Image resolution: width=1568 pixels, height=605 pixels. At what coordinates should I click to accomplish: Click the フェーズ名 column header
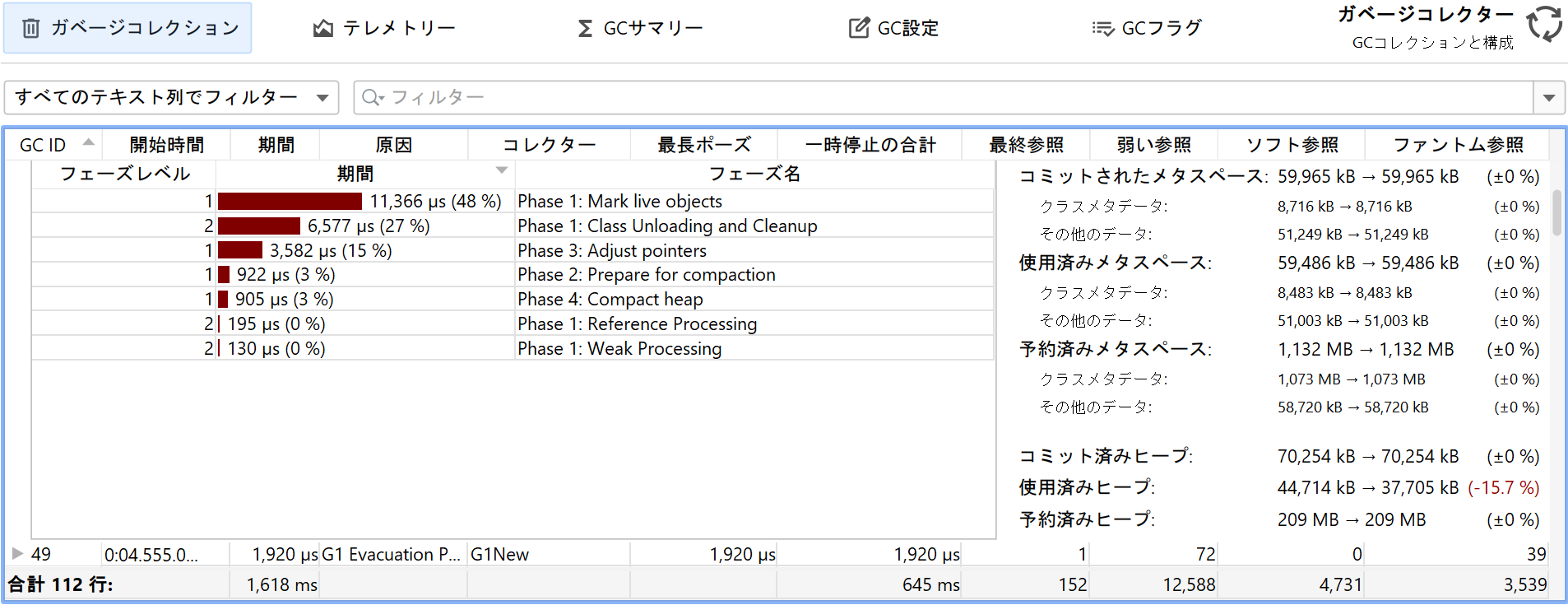coord(754,174)
